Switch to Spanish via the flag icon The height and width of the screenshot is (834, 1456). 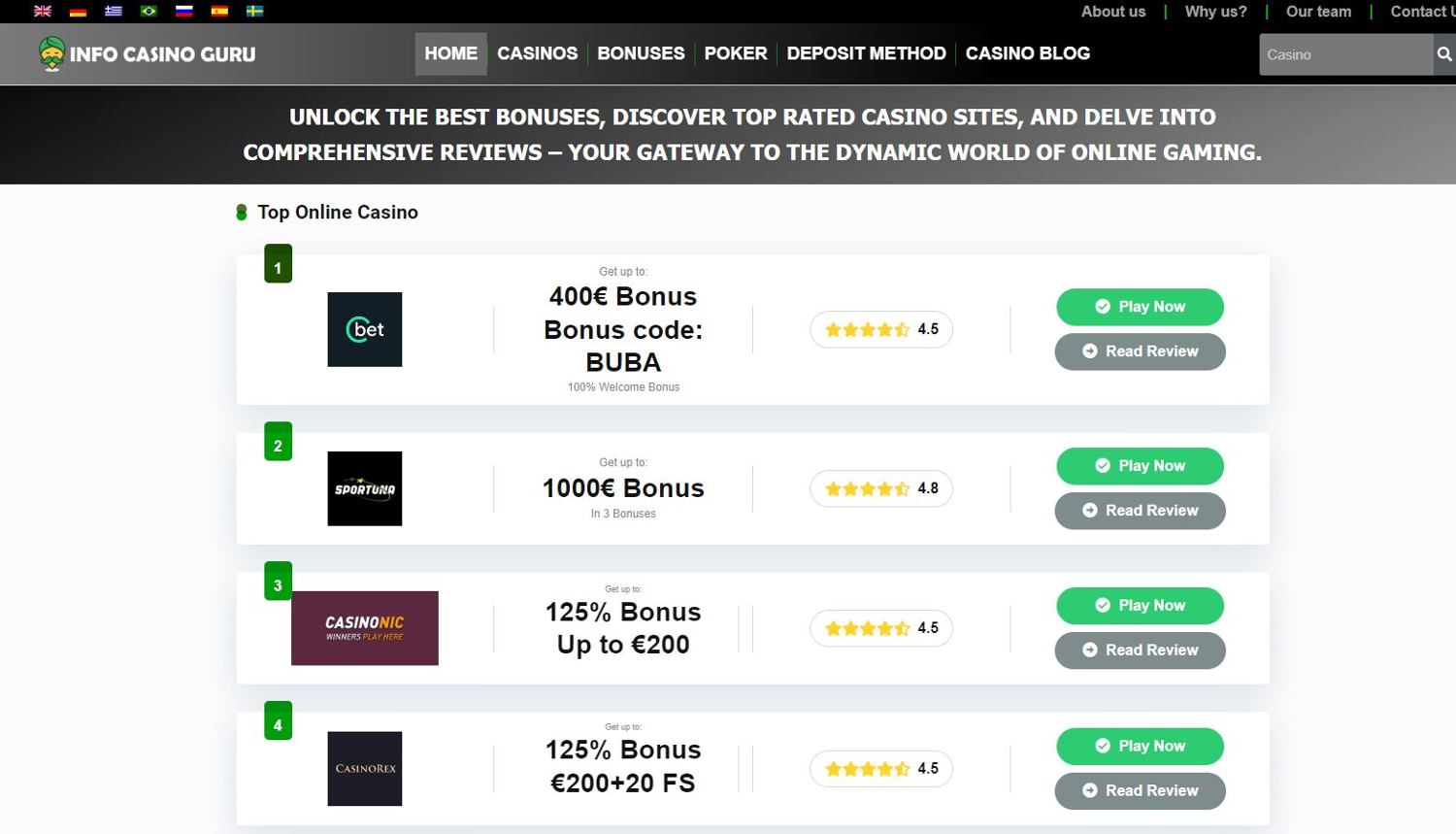218,11
